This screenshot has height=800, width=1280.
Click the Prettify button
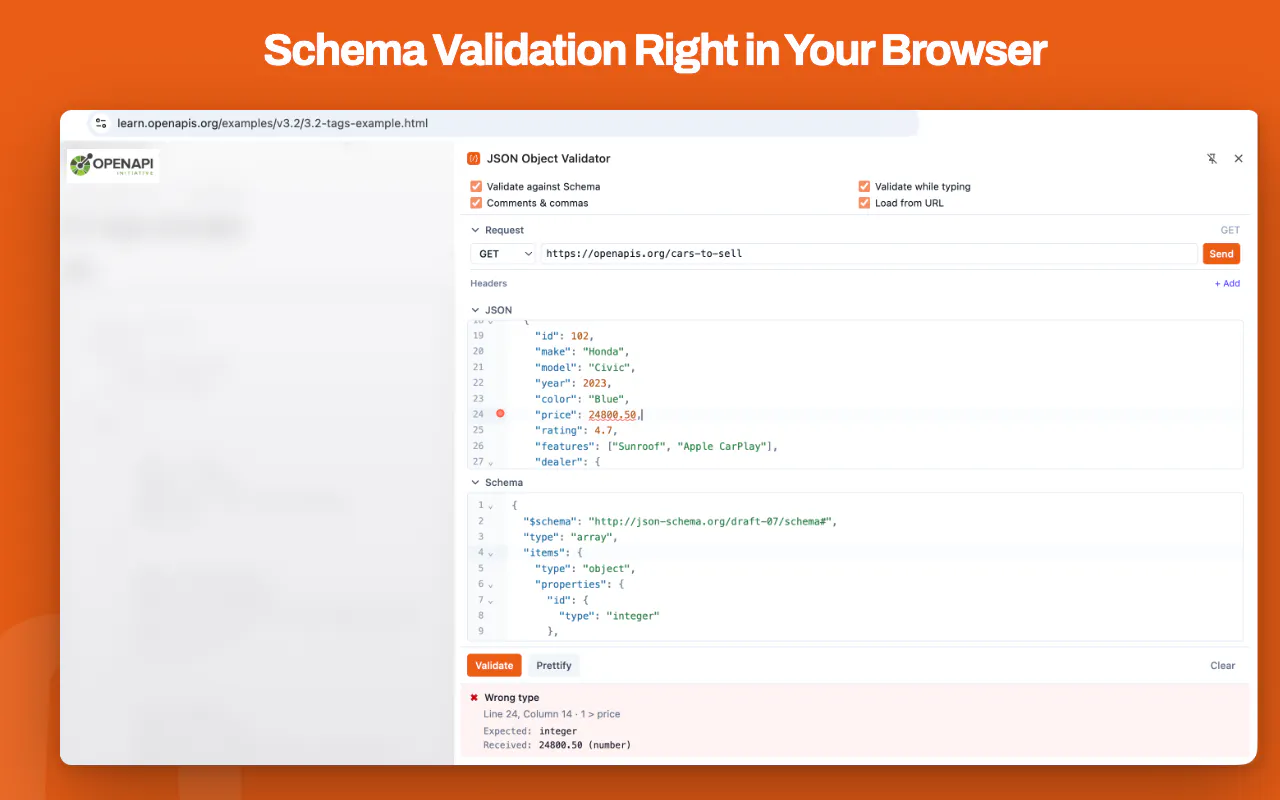coord(554,665)
